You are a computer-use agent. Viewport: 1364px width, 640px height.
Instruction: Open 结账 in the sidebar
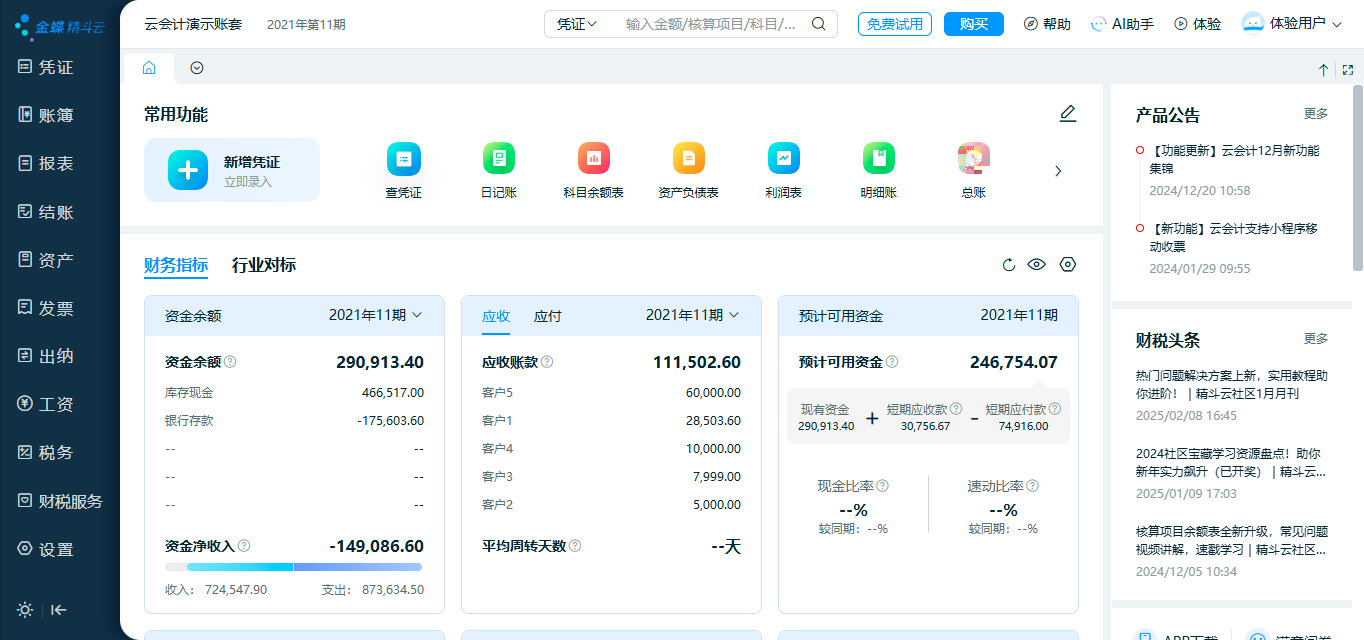coord(47,212)
